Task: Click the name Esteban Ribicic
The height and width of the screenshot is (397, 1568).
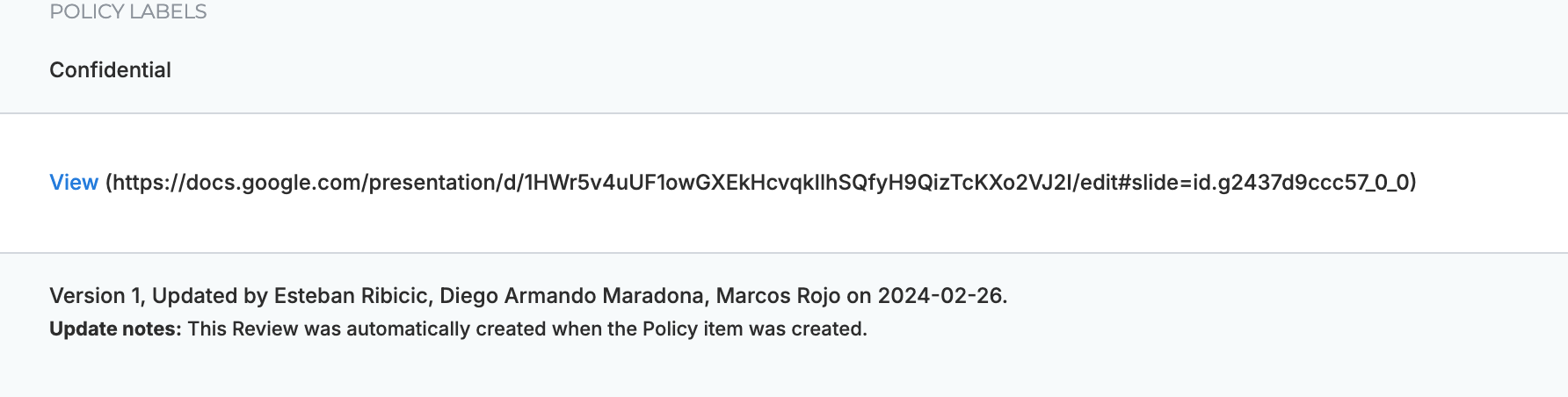Action: point(351,296)
